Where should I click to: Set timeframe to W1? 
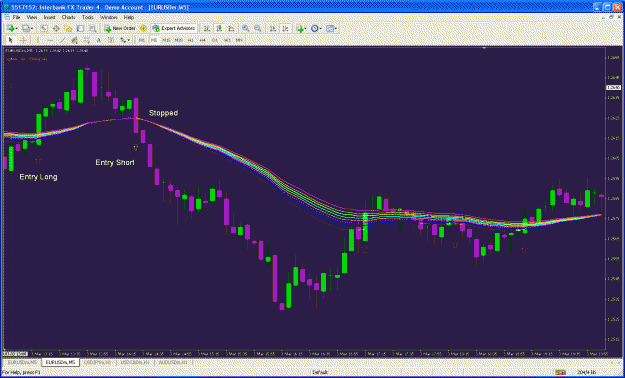tap(227, 40)
